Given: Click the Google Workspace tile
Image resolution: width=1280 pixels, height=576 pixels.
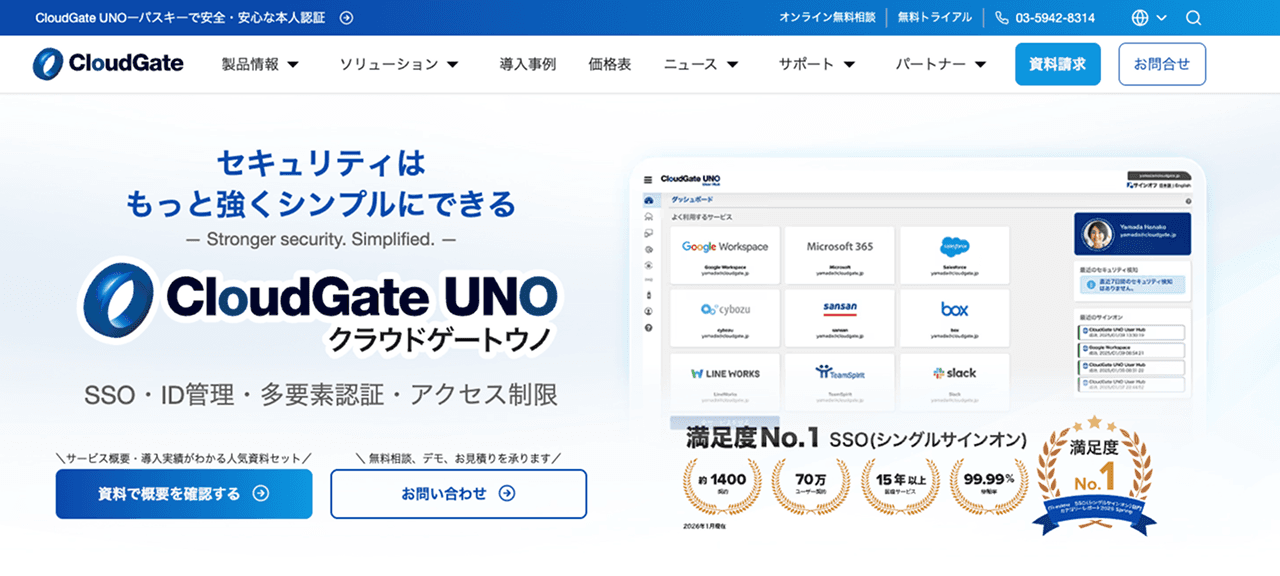Looking at the screenshot, I should point(725,255).
